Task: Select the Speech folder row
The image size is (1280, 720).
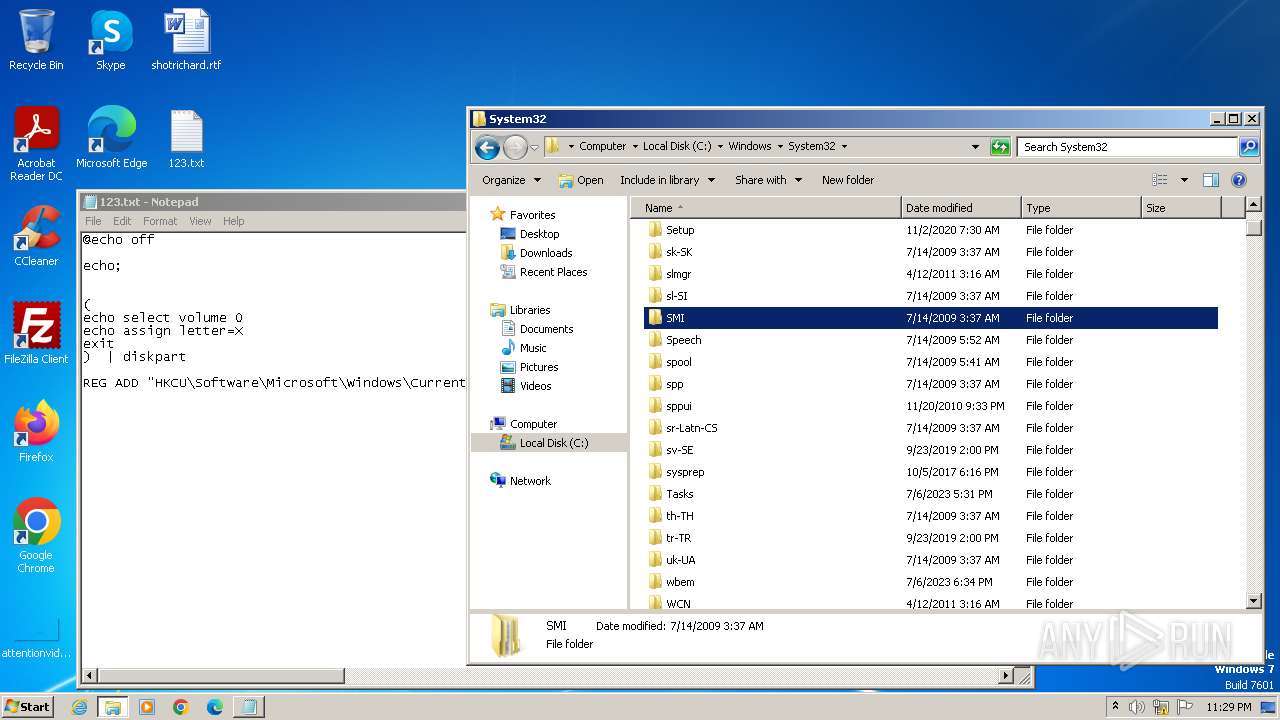Action: pyautogui.click(x=931, y=340)
